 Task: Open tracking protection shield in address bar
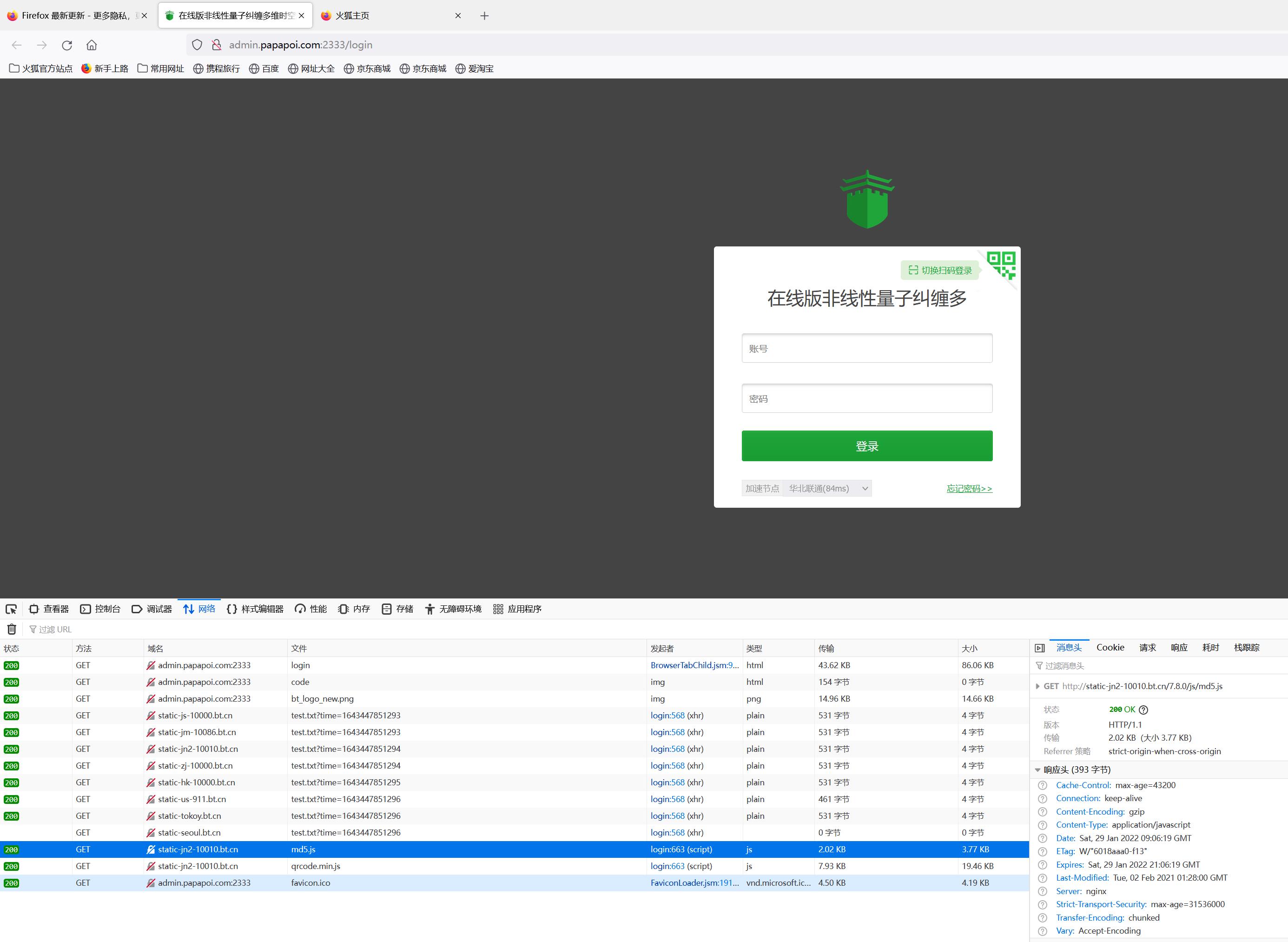tap(197, 45)
